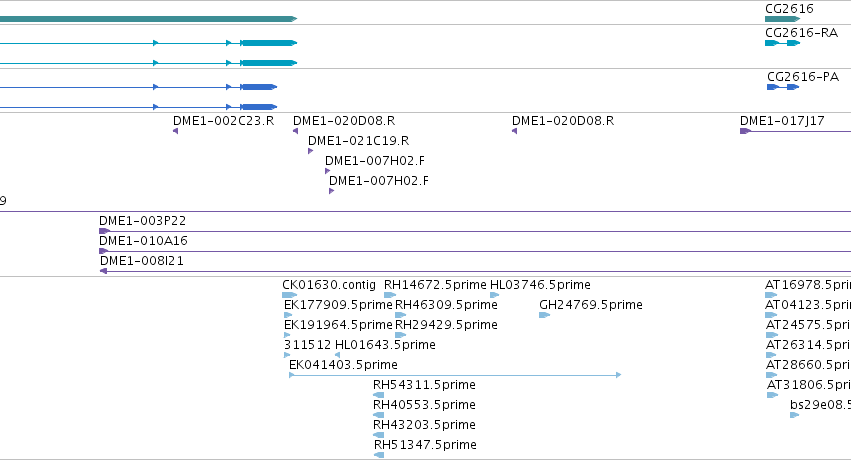Select the RH14672.5prime EST glyph
Image resolution: width=851 pixels, height=460 pixels.
[390, 295]
